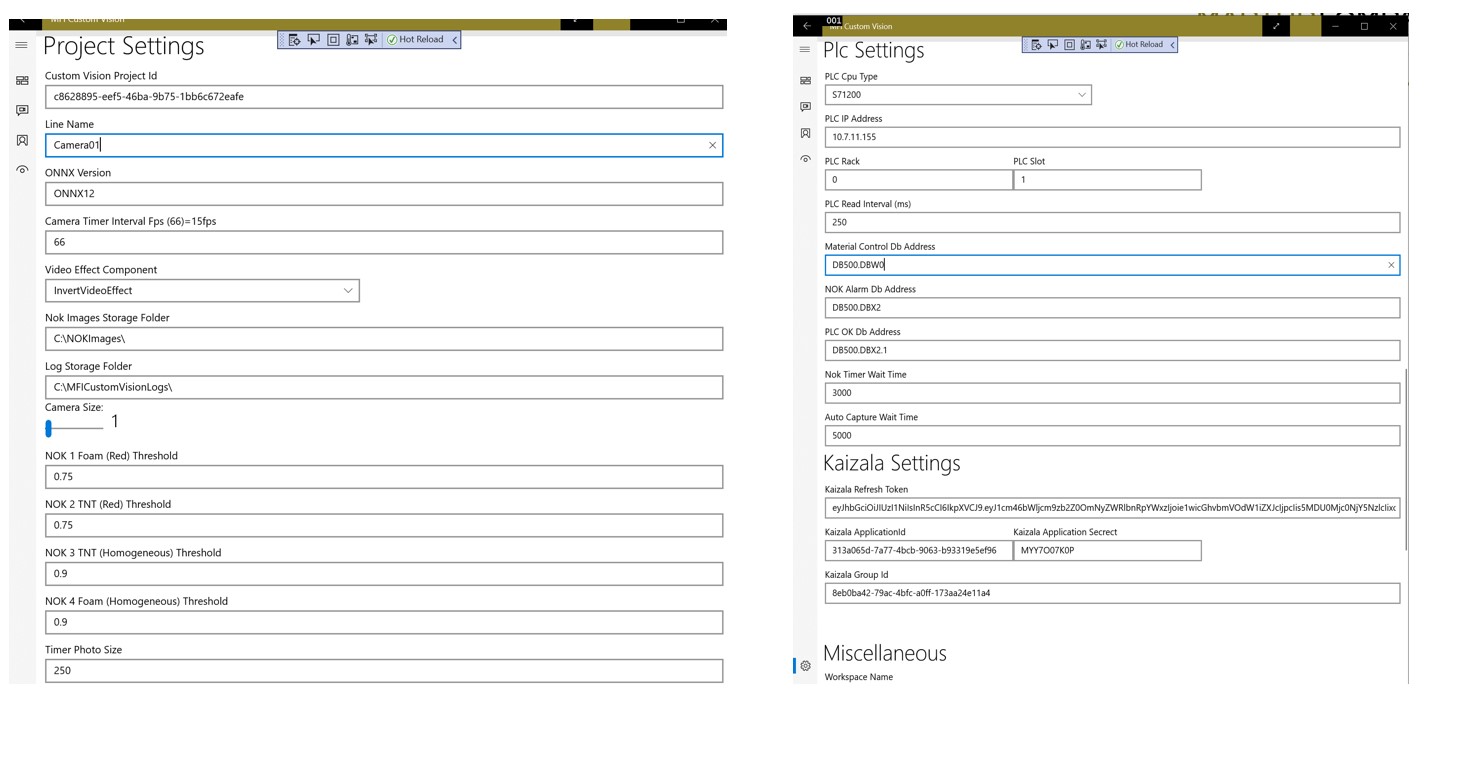Click the Project Settings heading
1479x765 pixels.
pyautogui.click(x=124, y=46)
